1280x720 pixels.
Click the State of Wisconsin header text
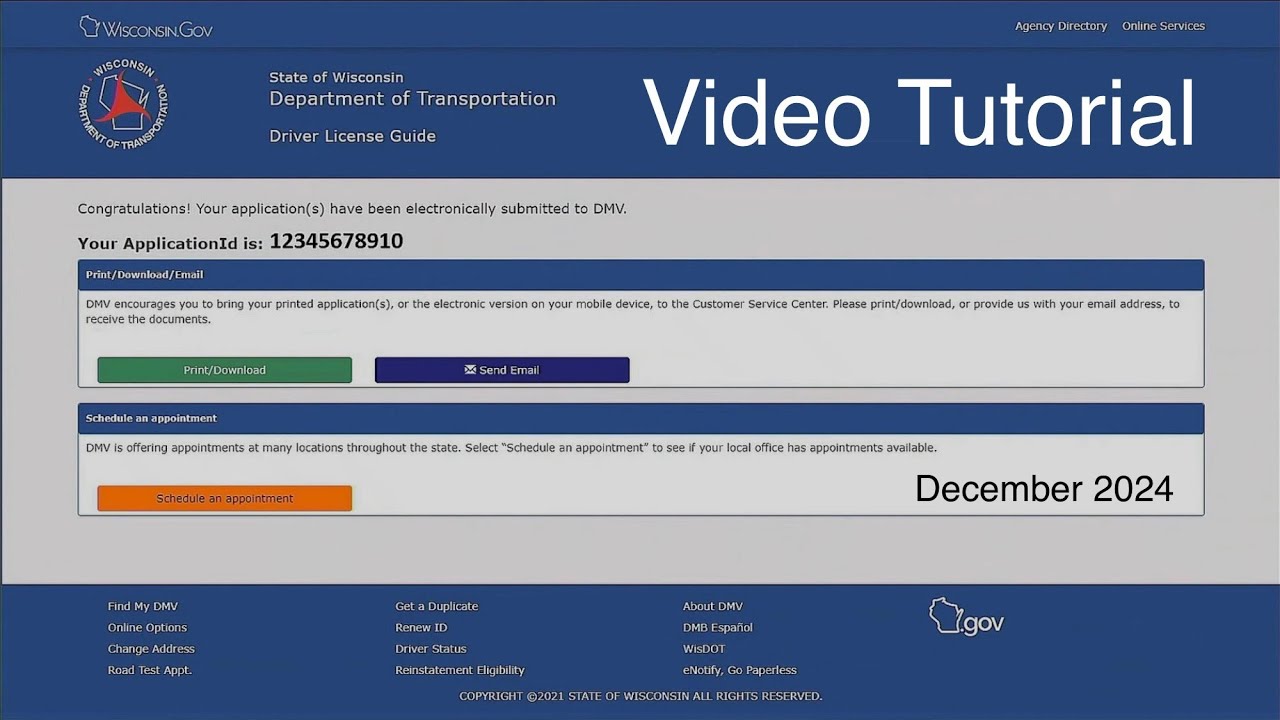click(x=336, y=77)
